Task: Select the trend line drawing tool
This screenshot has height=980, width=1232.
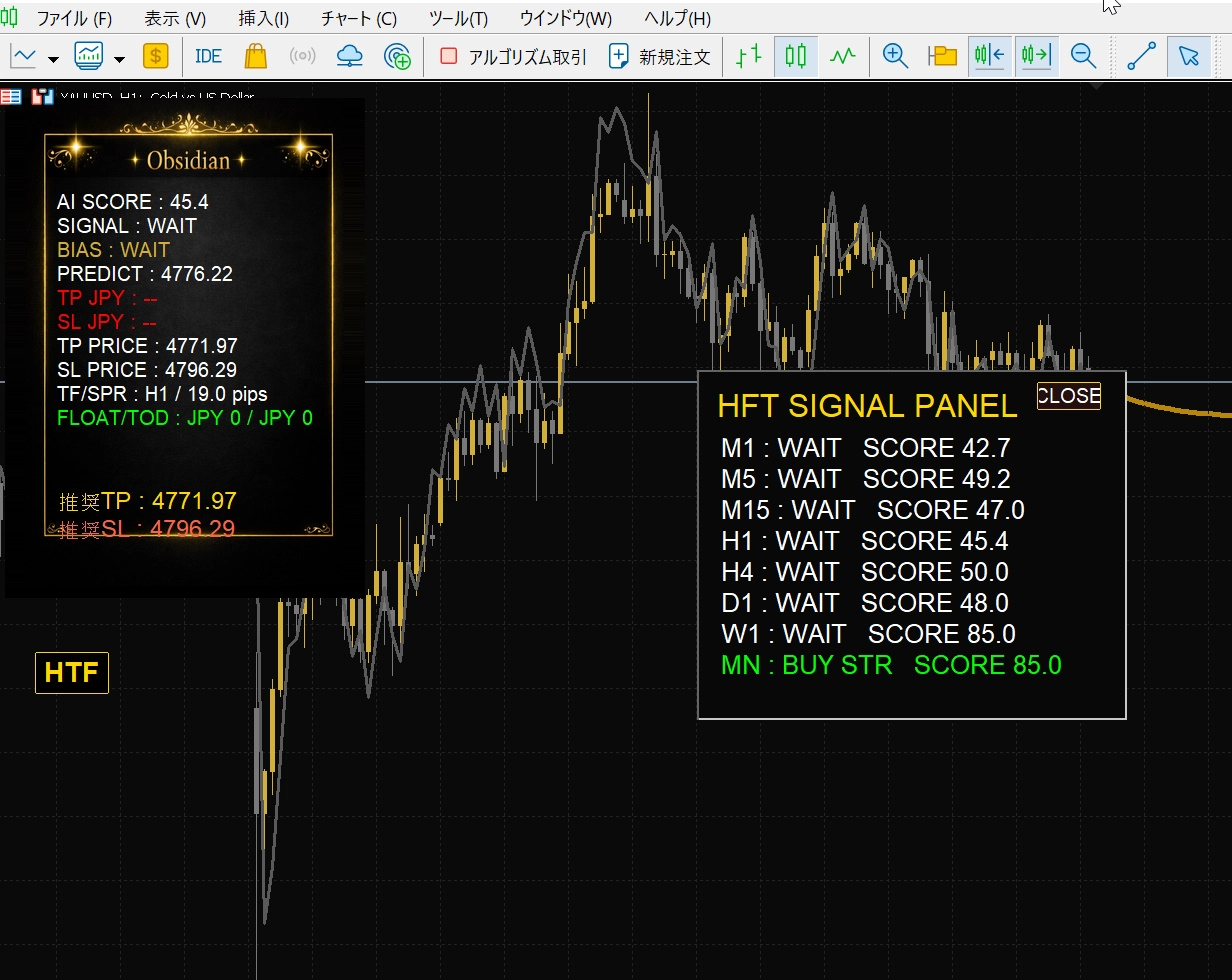Action: (1141, 56)
